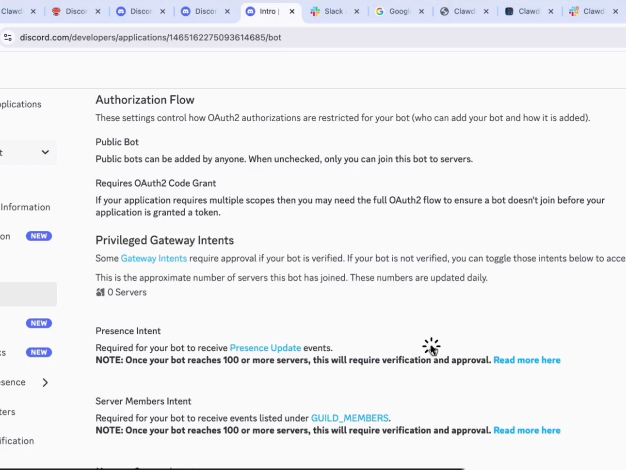Return to Applications list from the sidebar
Viewport: 626px width, 470px height.
(20, 104)
